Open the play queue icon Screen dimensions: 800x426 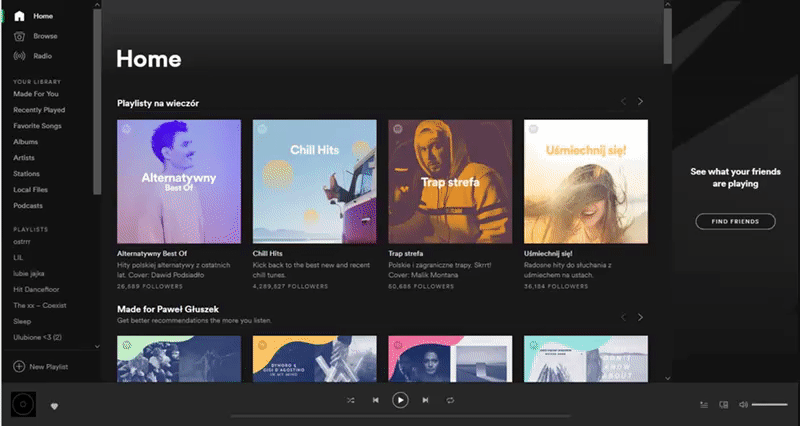pos(704,405)
